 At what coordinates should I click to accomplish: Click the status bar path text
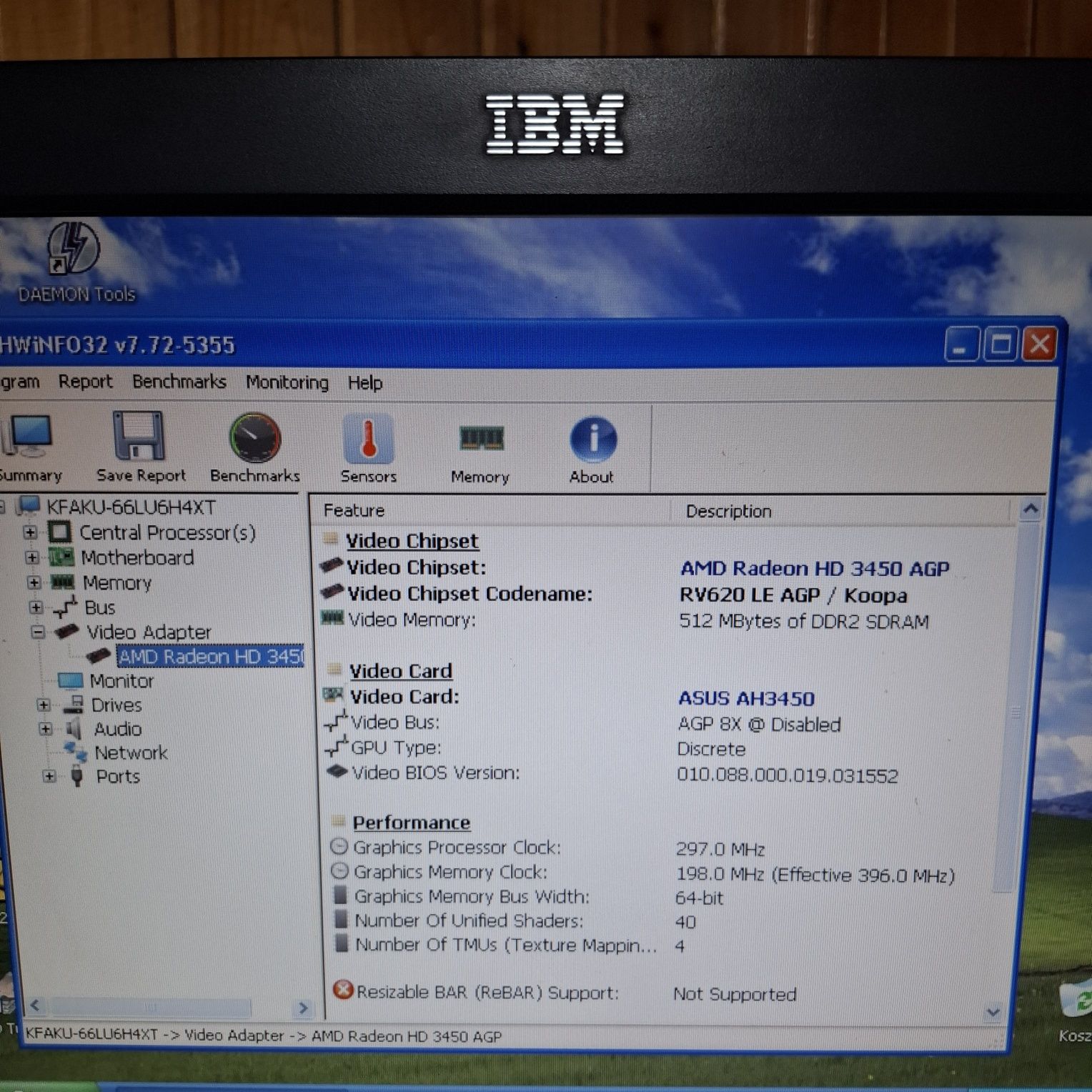pos(263,1036)
